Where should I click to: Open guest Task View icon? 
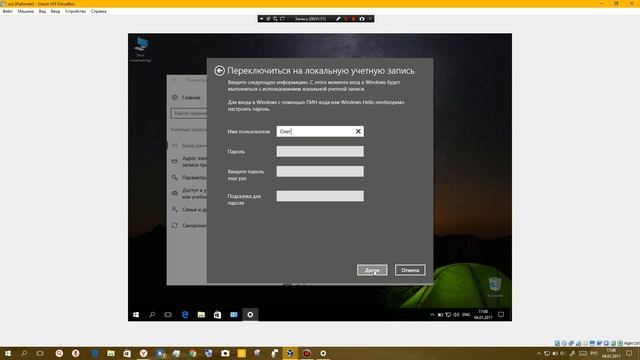pos(168,315)
